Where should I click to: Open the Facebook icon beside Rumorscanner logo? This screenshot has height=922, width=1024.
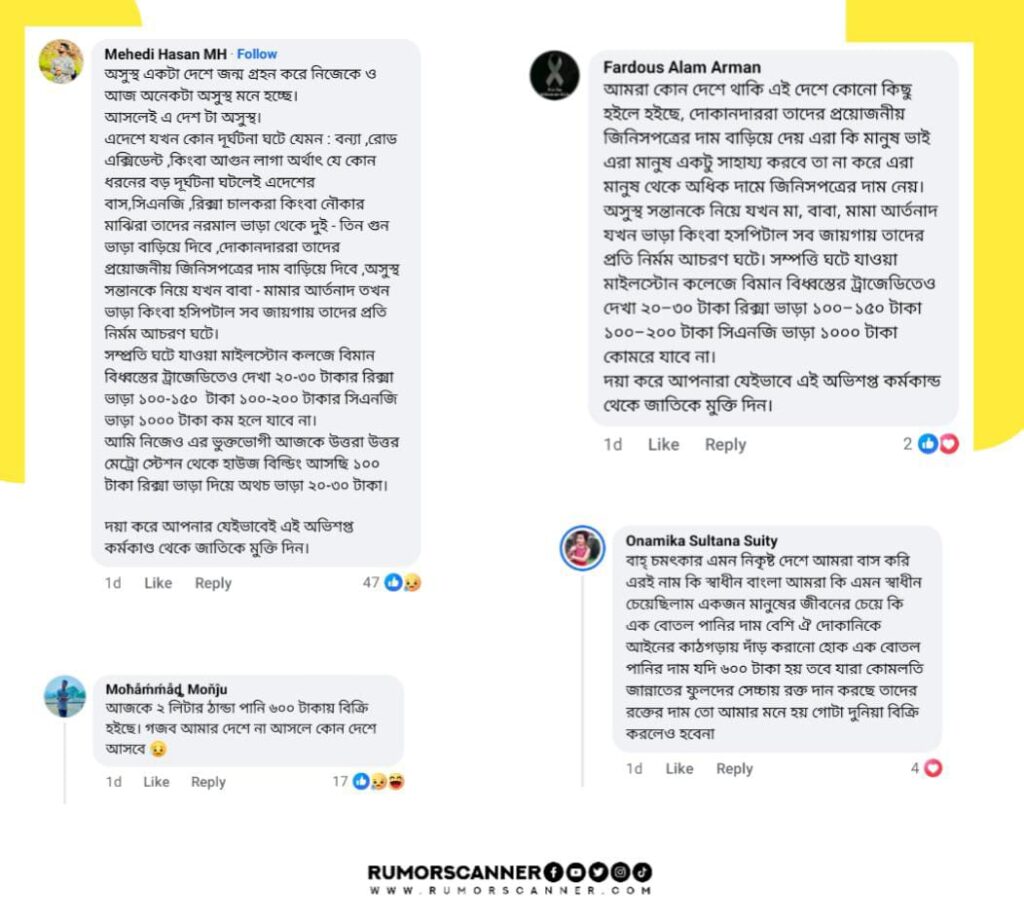point(553,872)
